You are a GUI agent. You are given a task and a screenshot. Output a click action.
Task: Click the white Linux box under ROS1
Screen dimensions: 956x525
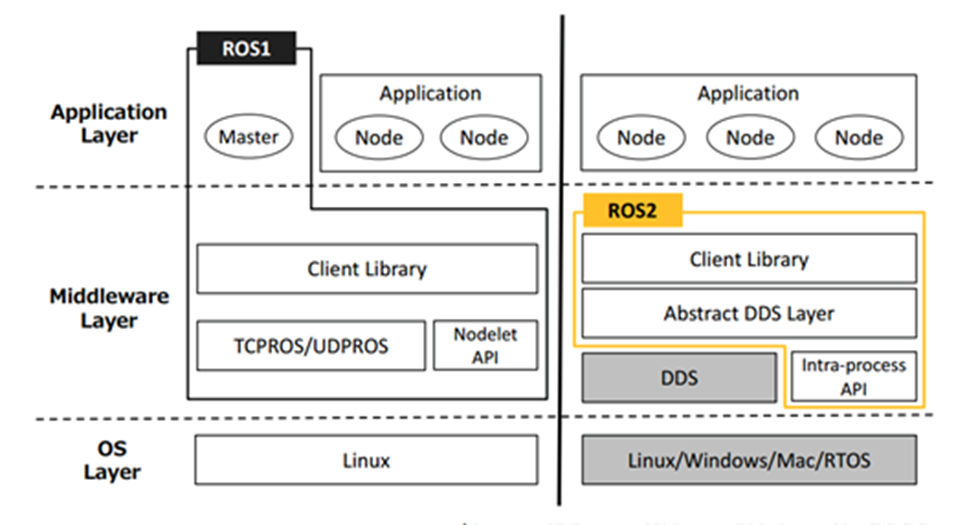366,460
